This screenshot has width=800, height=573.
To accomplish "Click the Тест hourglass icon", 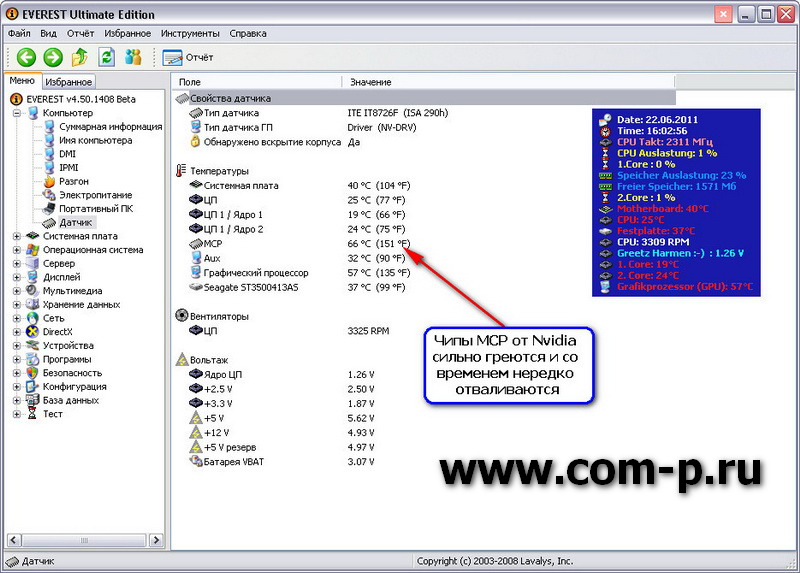I will click(x=33, y=414).
